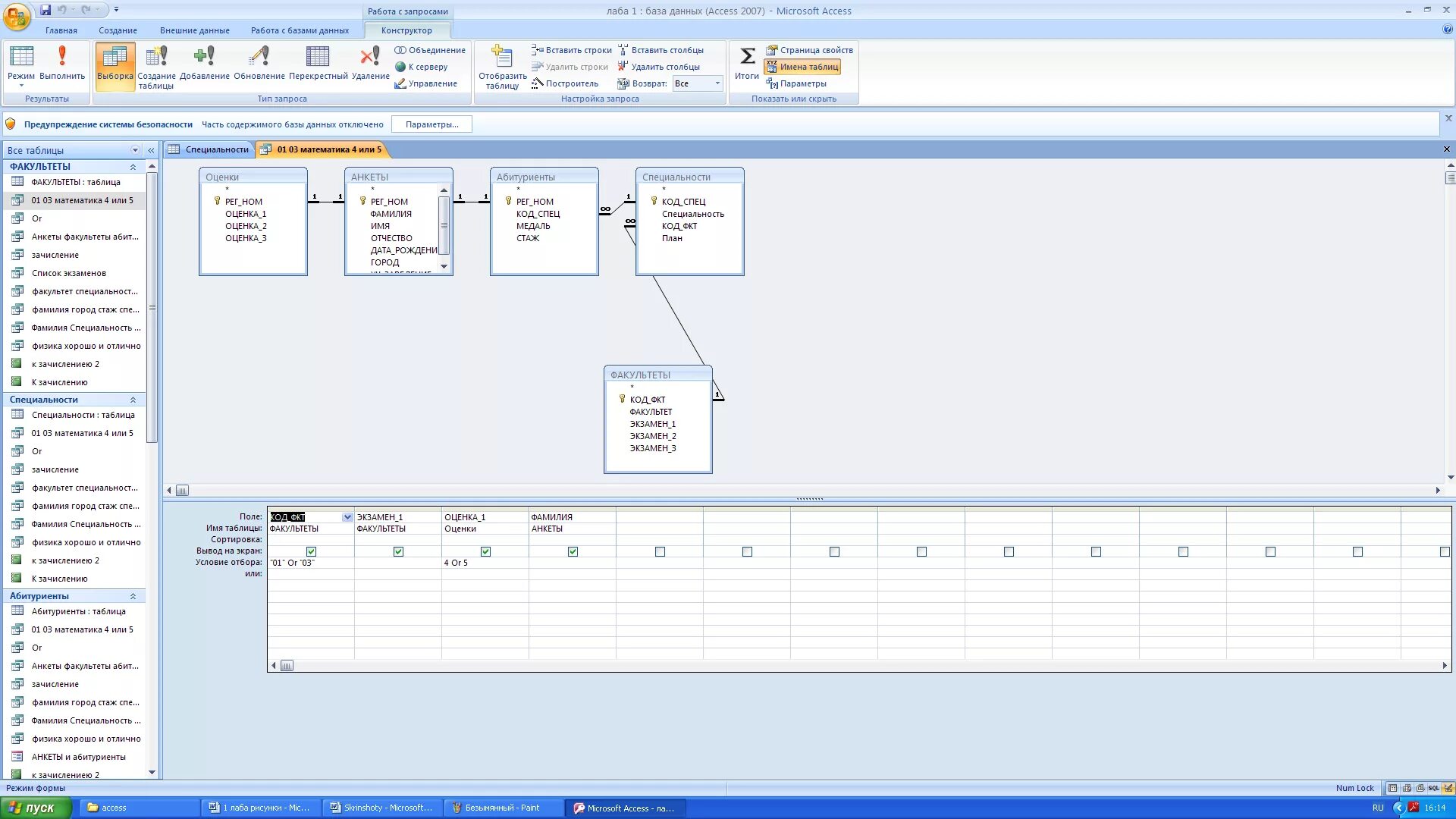Collapse the ФАКУЛЬТЕТЫ navigation group
1456x819 pixels.
133,167
